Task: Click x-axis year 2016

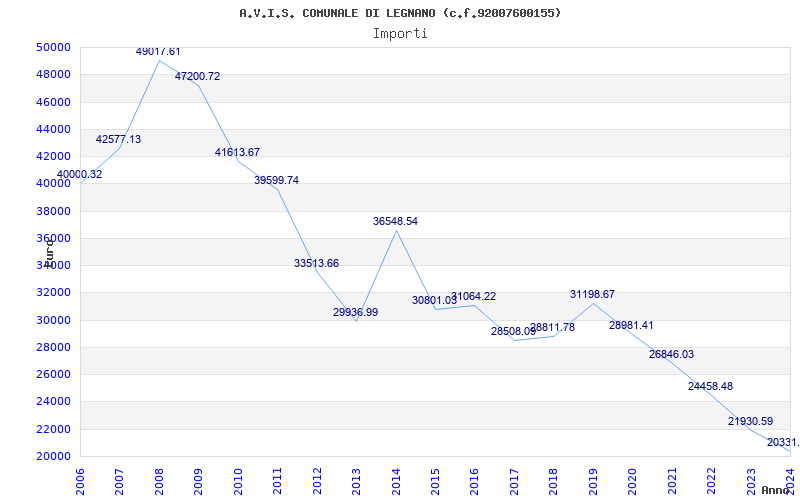Action: point(475,481)
